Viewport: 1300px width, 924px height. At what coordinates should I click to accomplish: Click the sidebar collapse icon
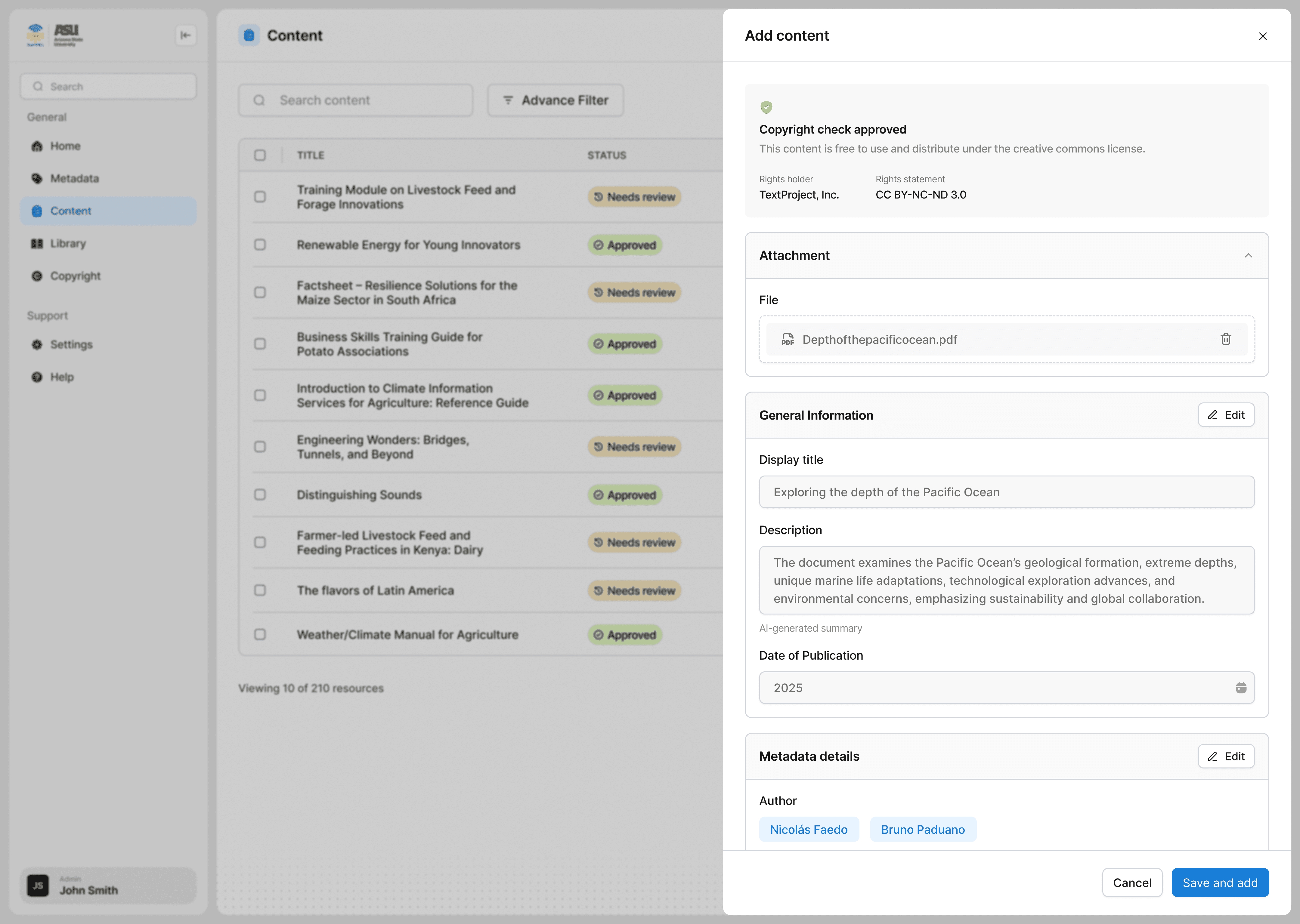[x=186, y=35]
